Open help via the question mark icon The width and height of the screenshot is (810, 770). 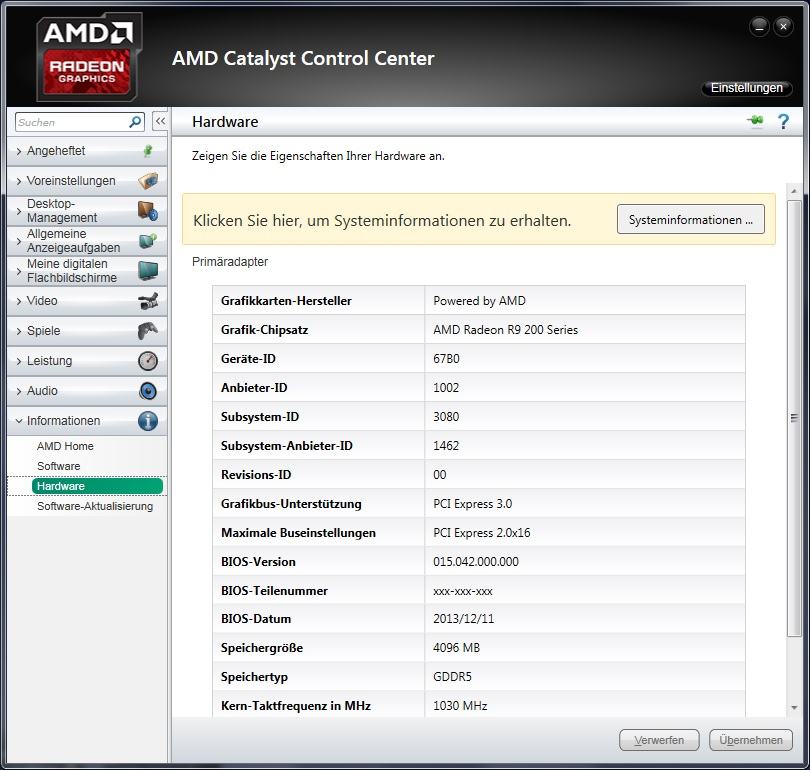click(783, 121)
